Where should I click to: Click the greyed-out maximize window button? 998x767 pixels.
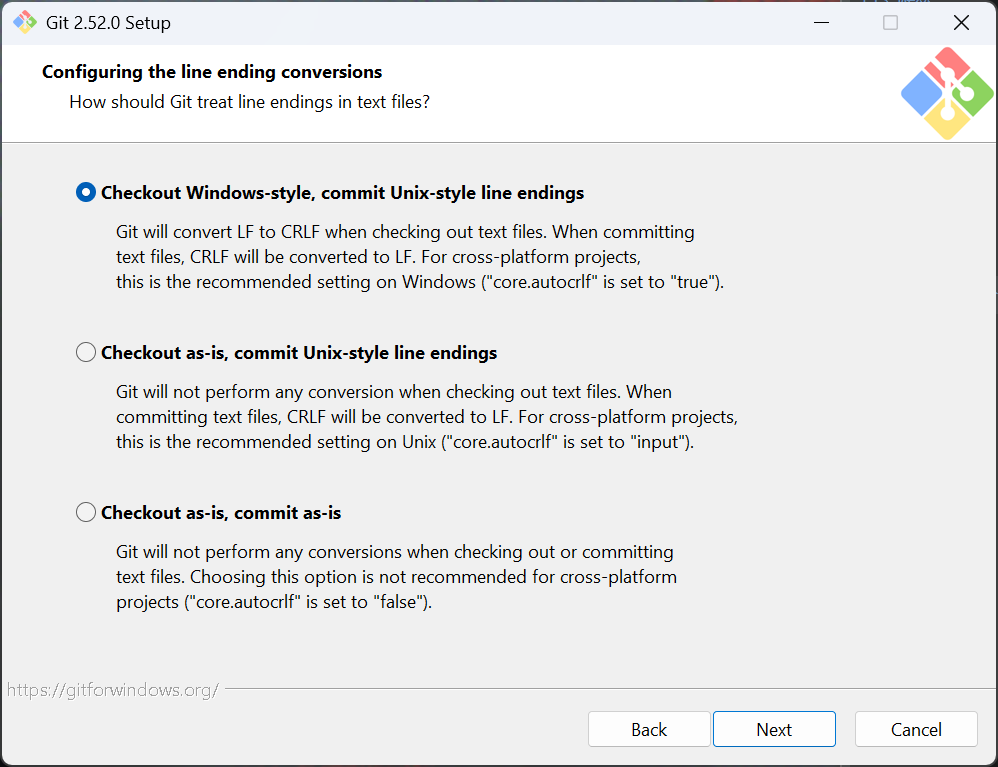(890, 22)
